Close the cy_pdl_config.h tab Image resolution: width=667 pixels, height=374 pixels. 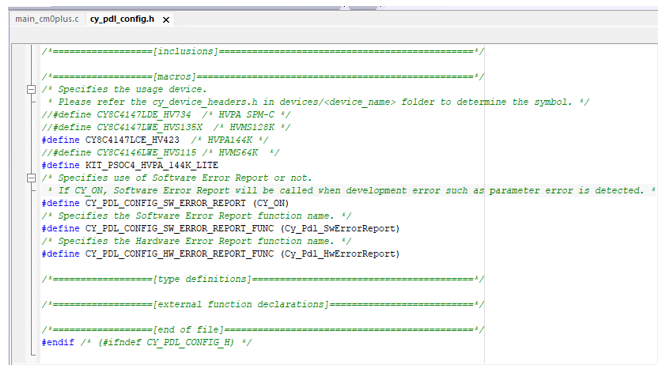(166, 20)
